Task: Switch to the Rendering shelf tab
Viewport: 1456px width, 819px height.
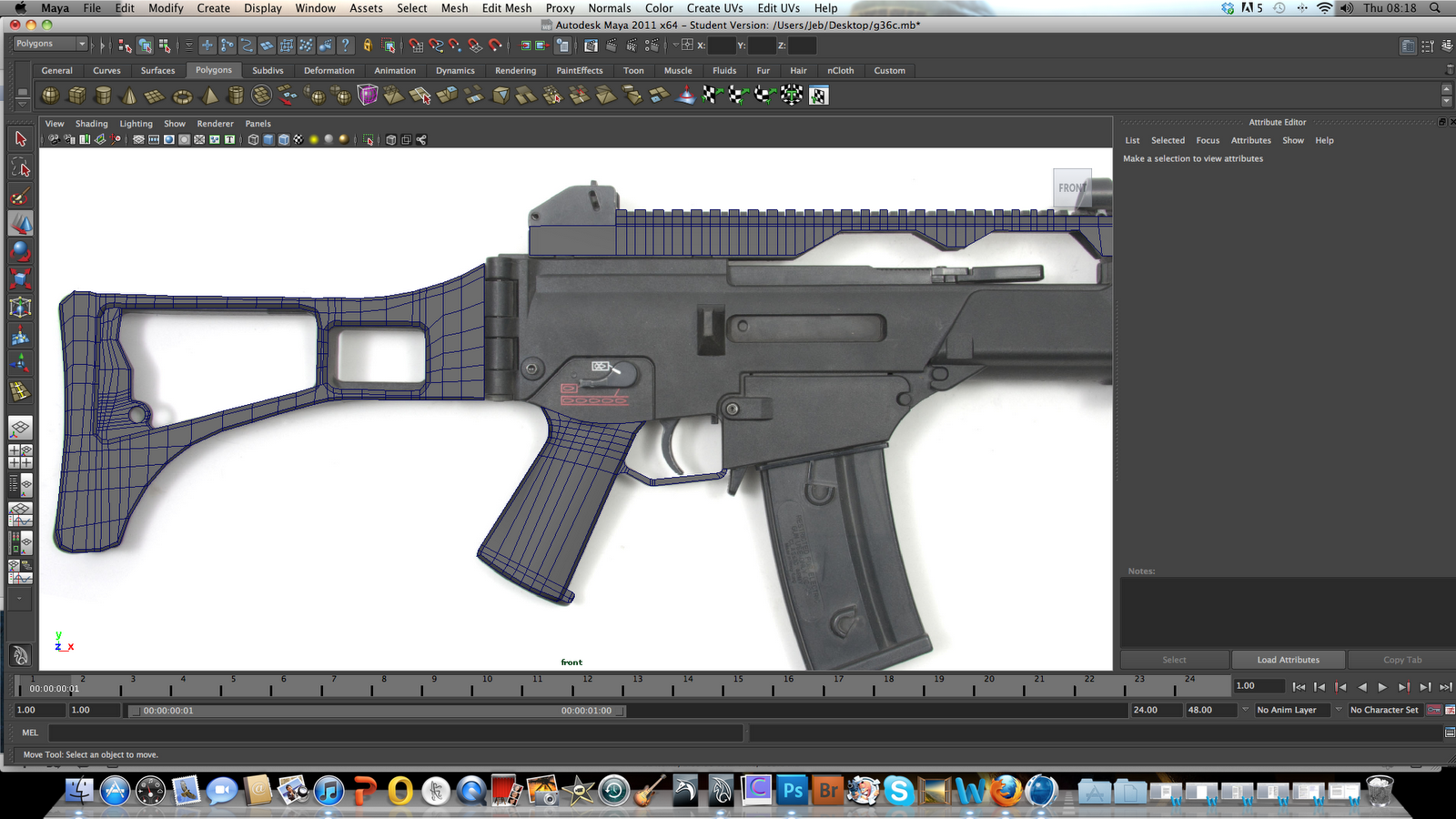Action: [x=515, y=70]
